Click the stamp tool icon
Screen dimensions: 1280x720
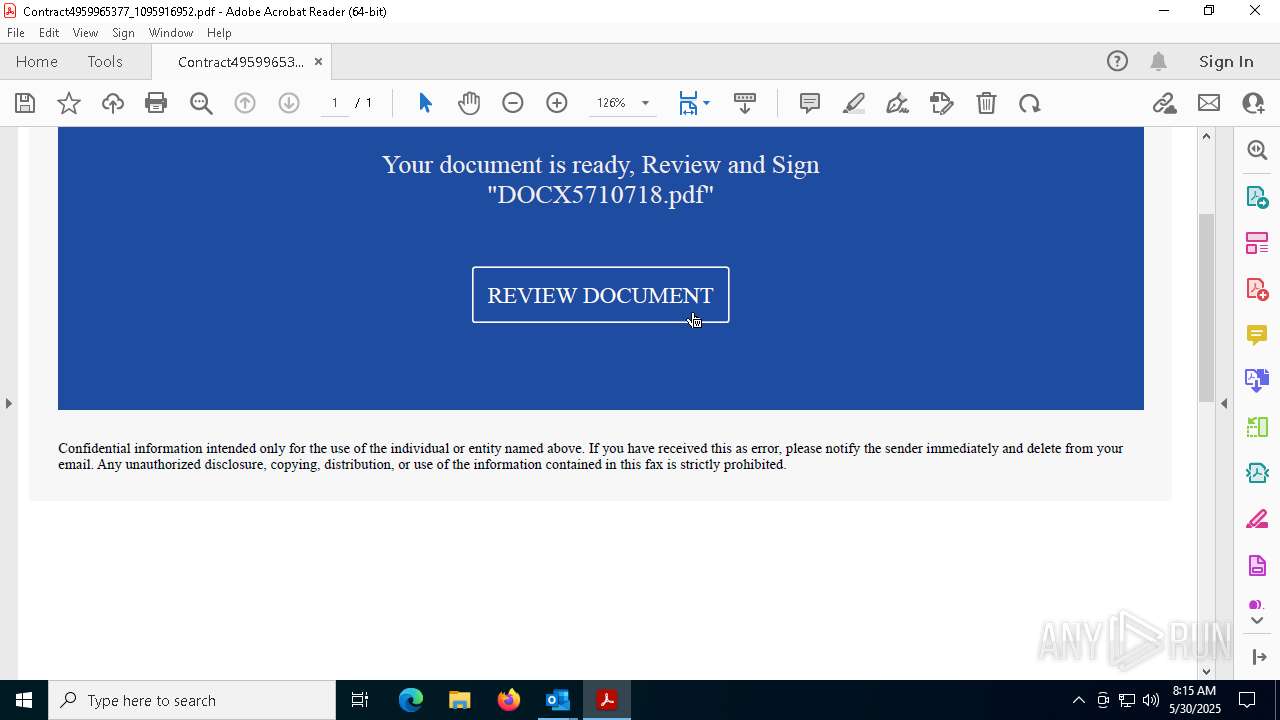coord(942,103)
